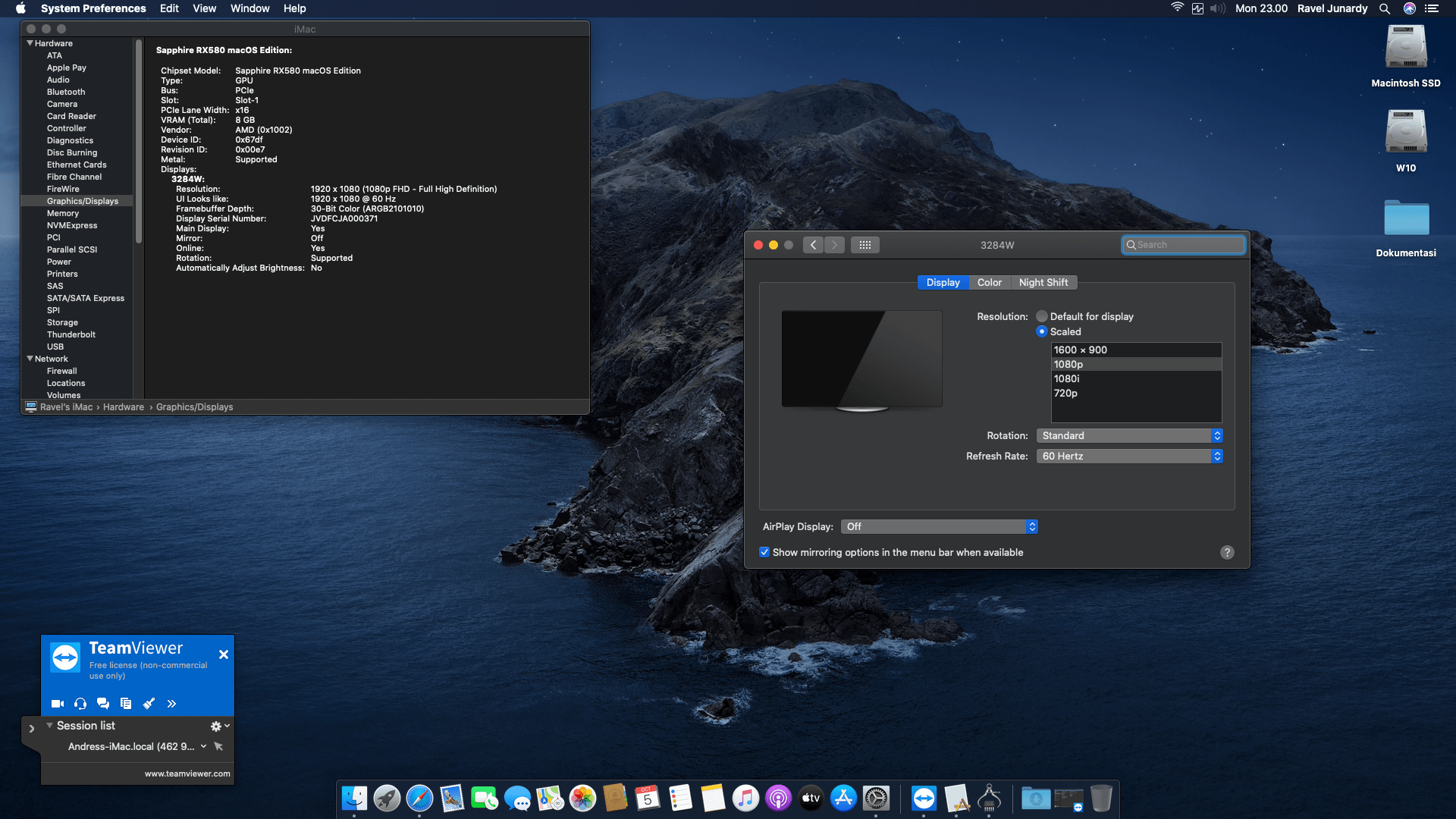This screenshot has height=819, width=1456.
Task: Open www.teamviewer.com link
Action: [x=187, y=773]
